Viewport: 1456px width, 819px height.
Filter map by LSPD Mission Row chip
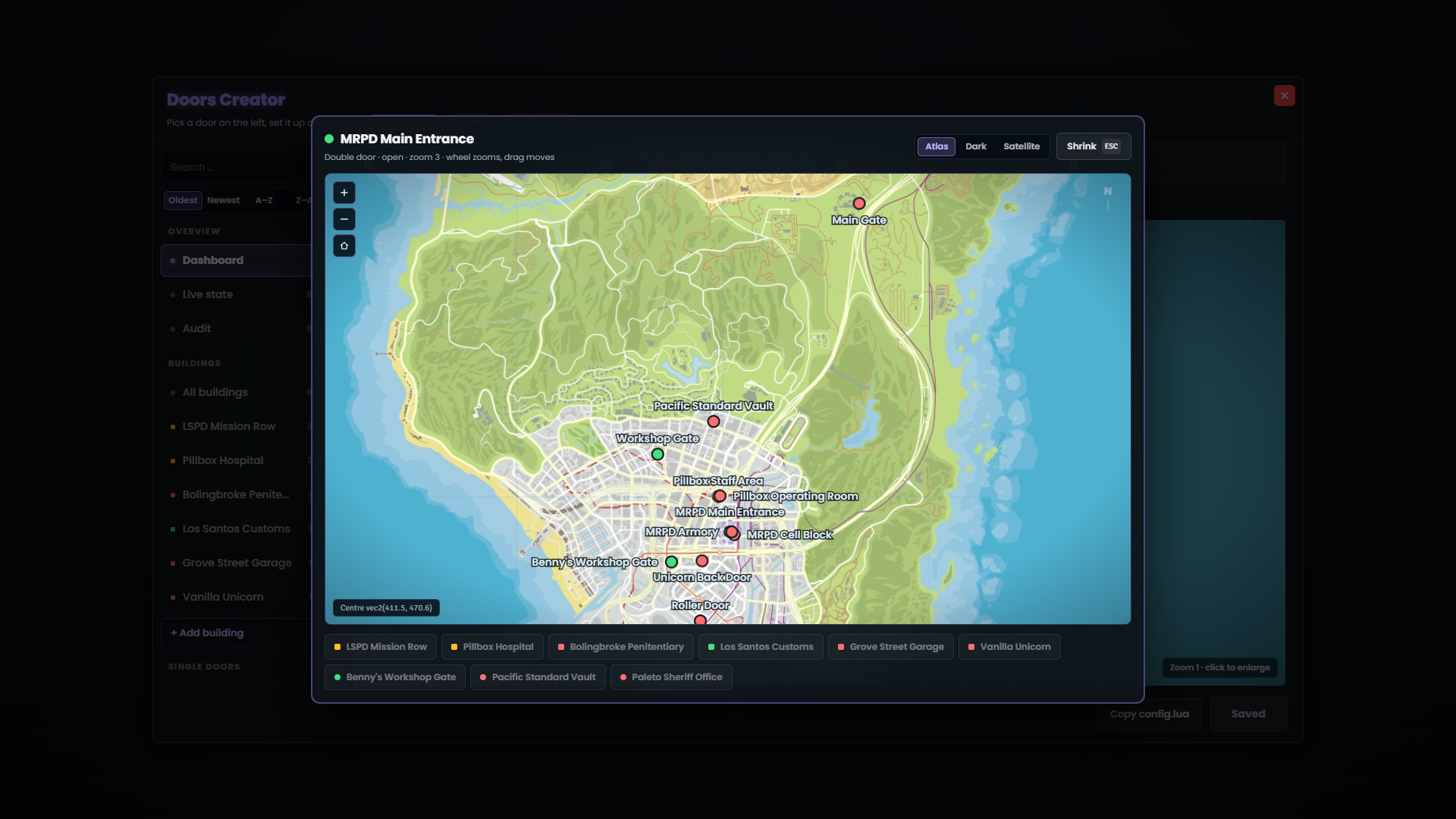tap(381, 647)
